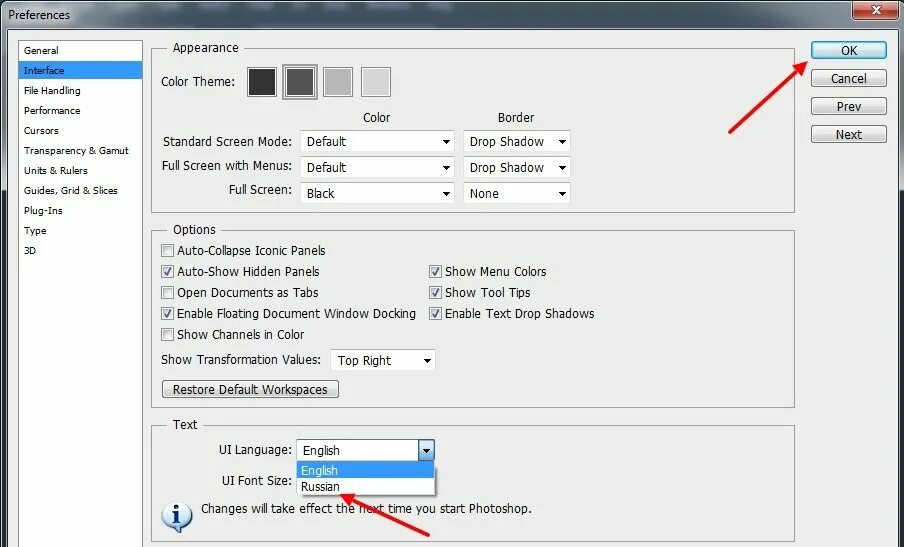Go to Performance preferences
Image resolution: width=904 pixels, height=547 pixels.
80,111
